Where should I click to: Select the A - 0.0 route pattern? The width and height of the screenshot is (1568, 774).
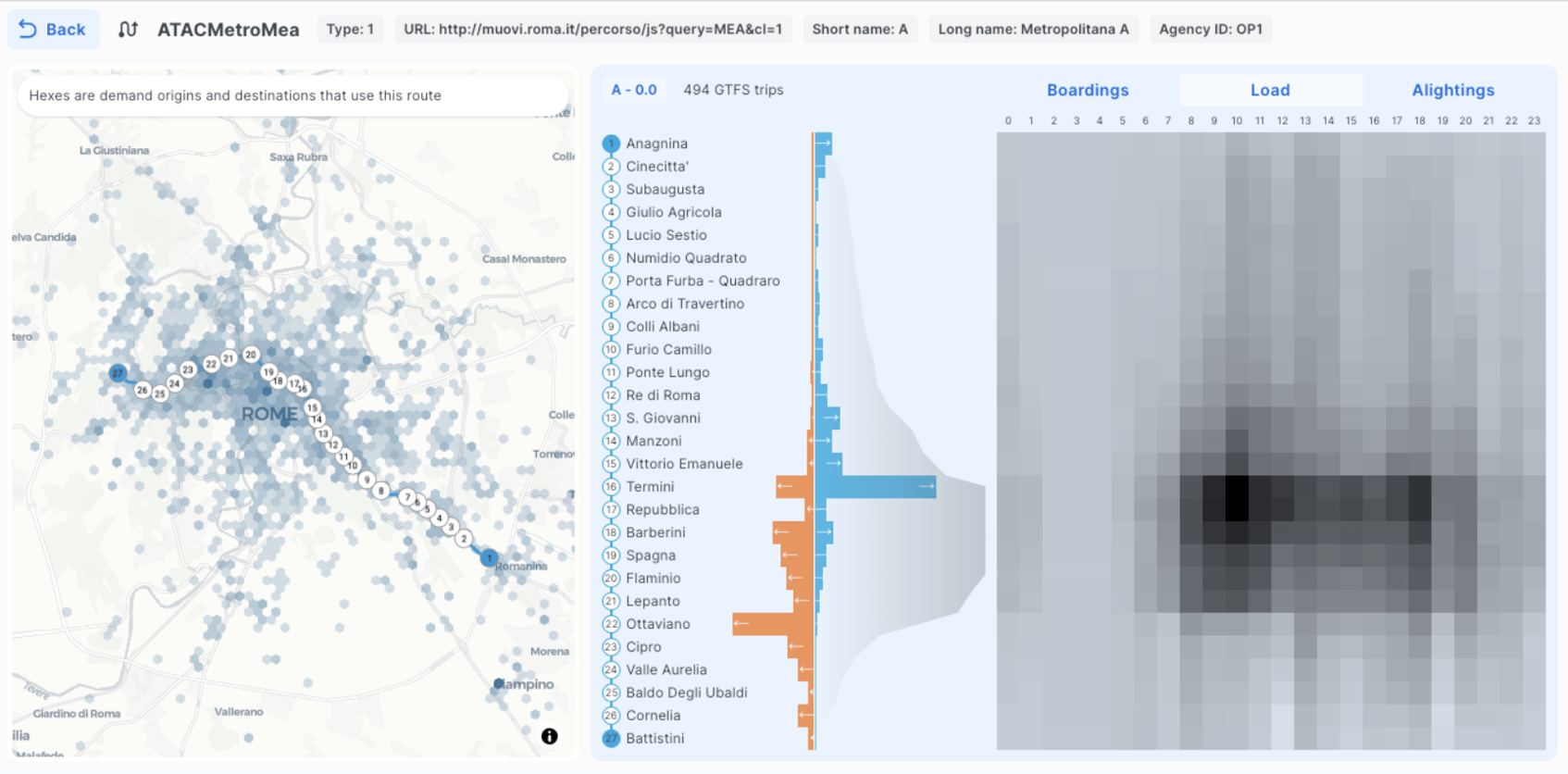[634, 90]
